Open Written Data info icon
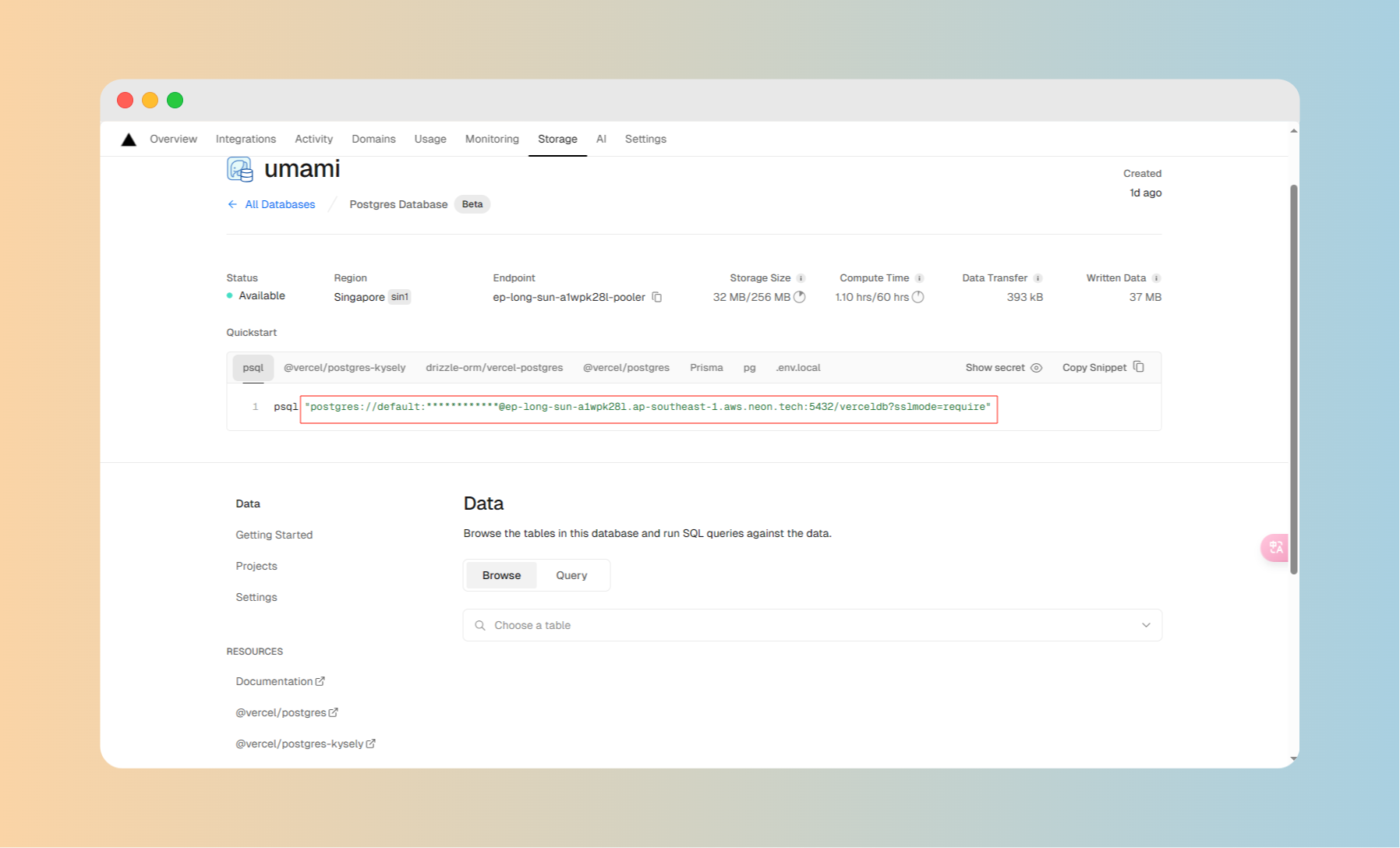Screen dimensions: 1400x848 (1157, 278)
